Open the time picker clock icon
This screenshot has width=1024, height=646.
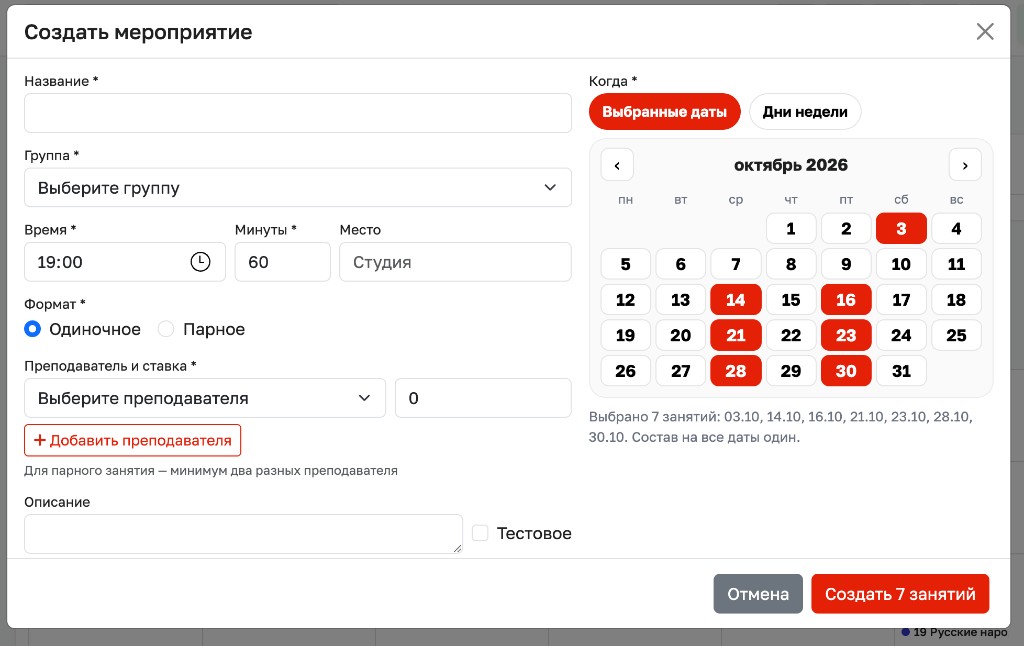200,262
